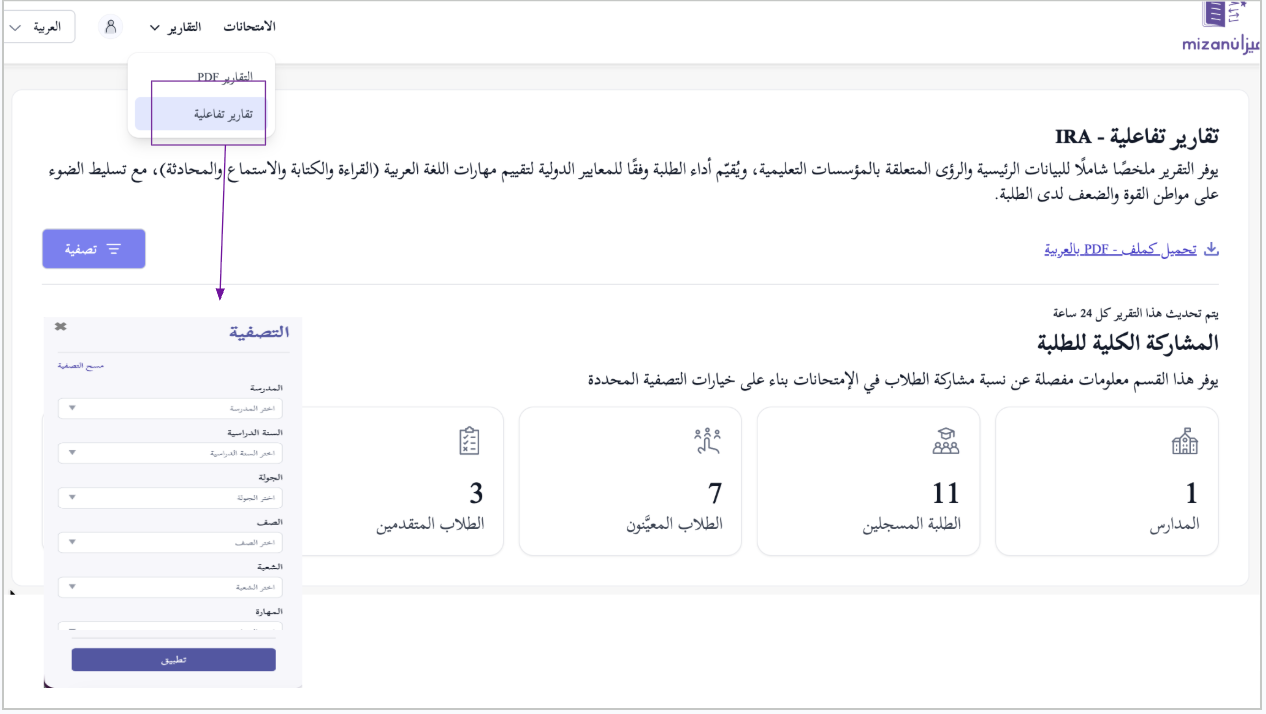The height and width of the screenshot is (714, 1266).
Task: Expand the الشعبة section dropdown
Action: pyautogui.click(x=170, y=586)
